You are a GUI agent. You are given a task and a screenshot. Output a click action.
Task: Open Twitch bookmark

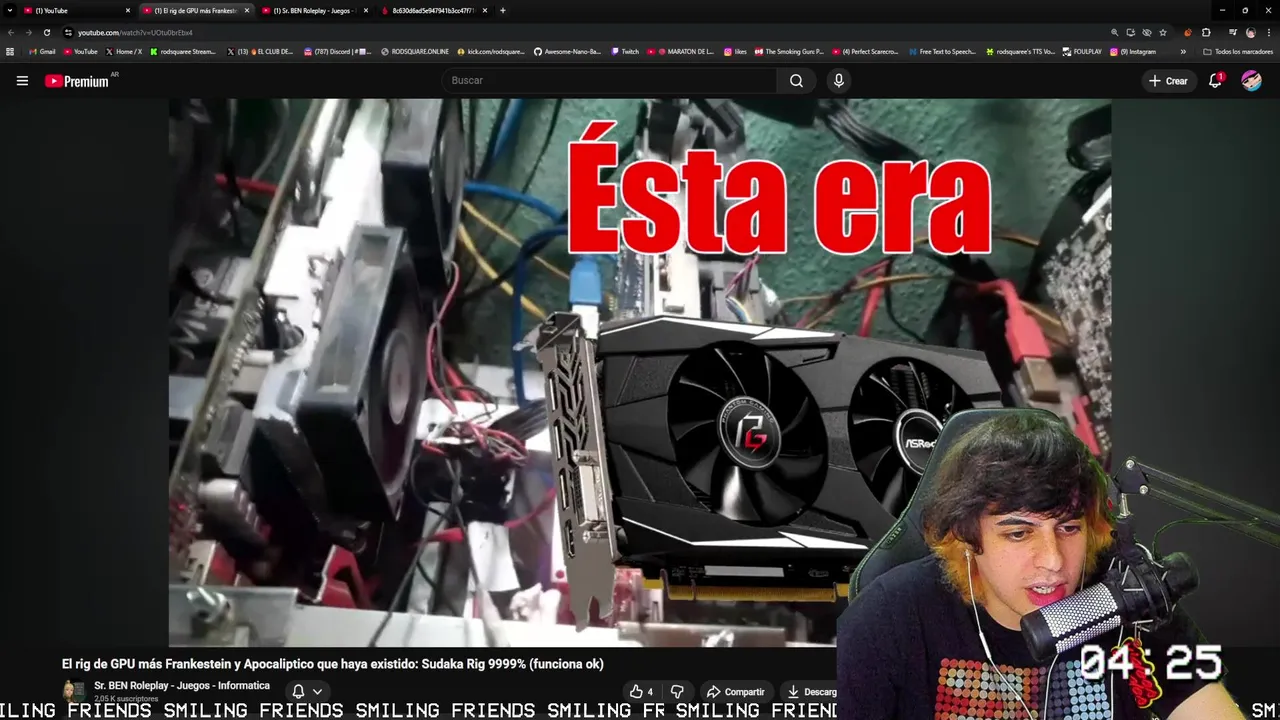[x=625, y=51]
